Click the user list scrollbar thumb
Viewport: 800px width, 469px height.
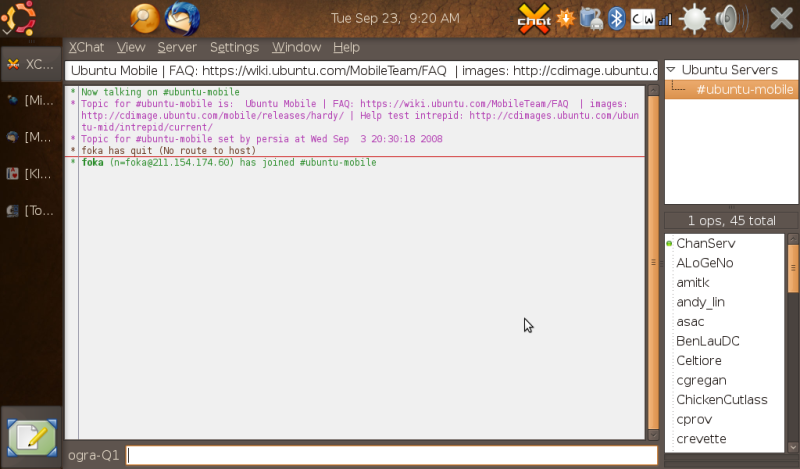click(793, 268)
